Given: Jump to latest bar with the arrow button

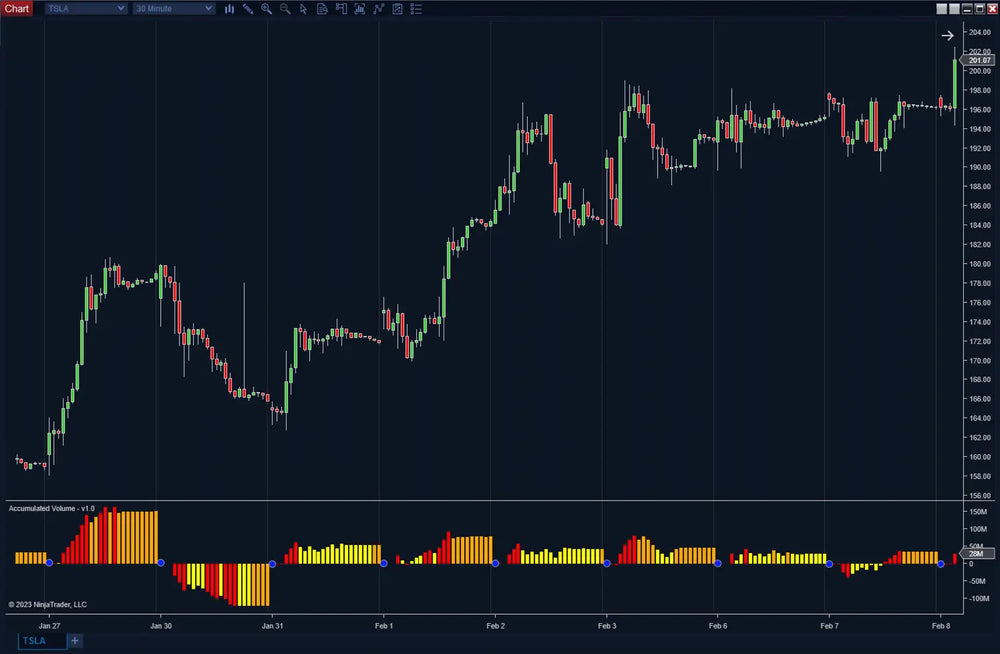Looking at the screenshot, I should [946, 35].
